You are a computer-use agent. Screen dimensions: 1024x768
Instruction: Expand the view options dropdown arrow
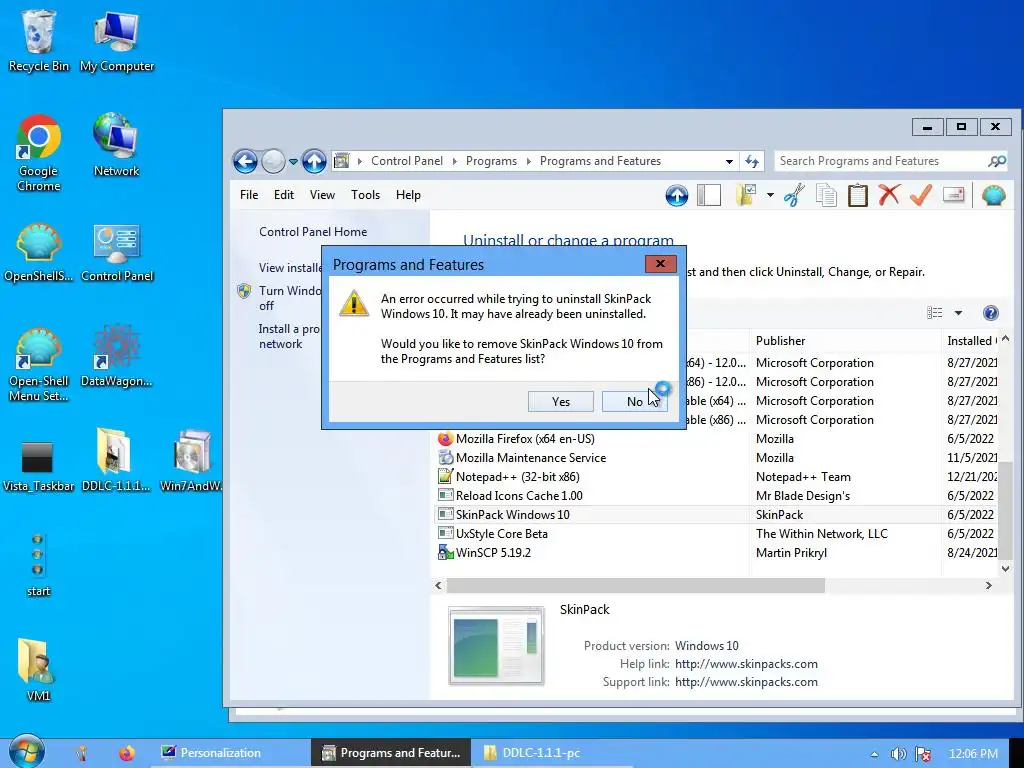[958, 313]
